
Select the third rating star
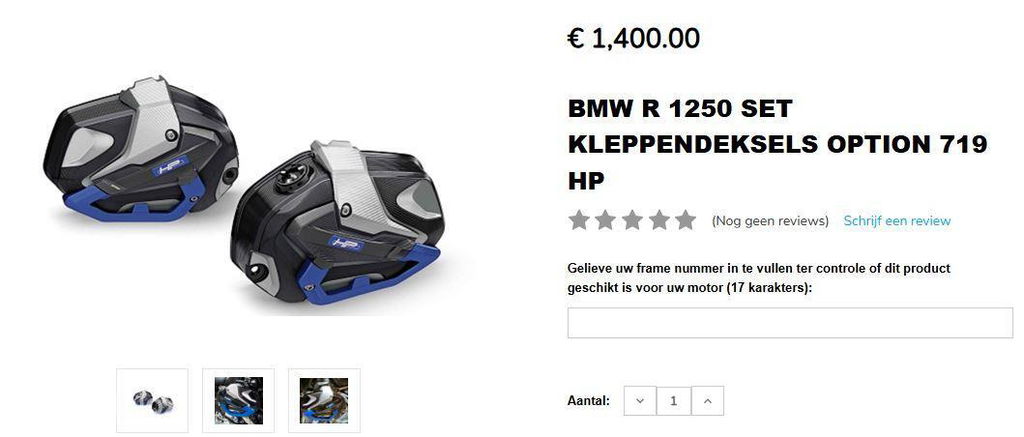(x=632, y=220)
